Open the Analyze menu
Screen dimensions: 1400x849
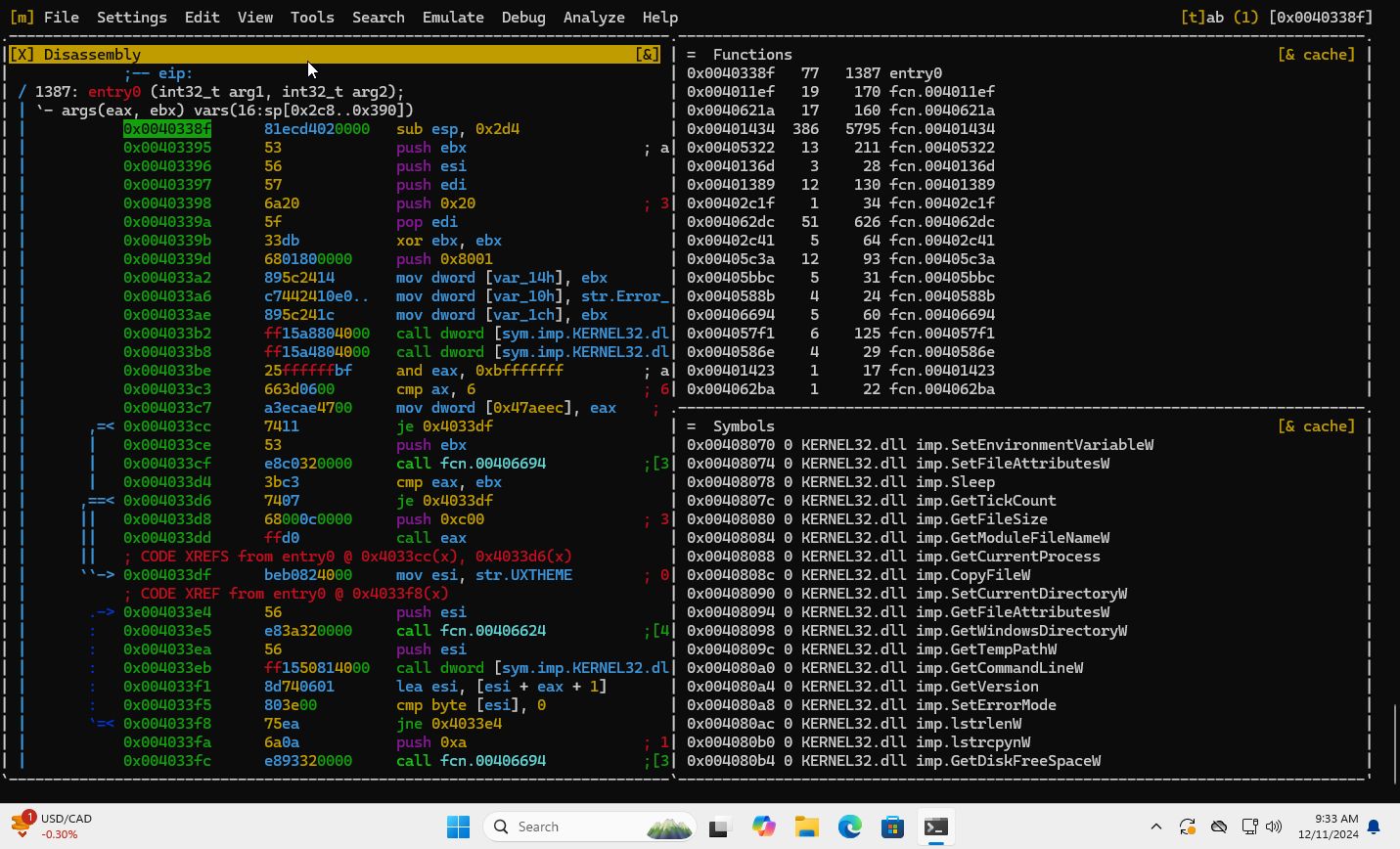click(x=594, y=18)
